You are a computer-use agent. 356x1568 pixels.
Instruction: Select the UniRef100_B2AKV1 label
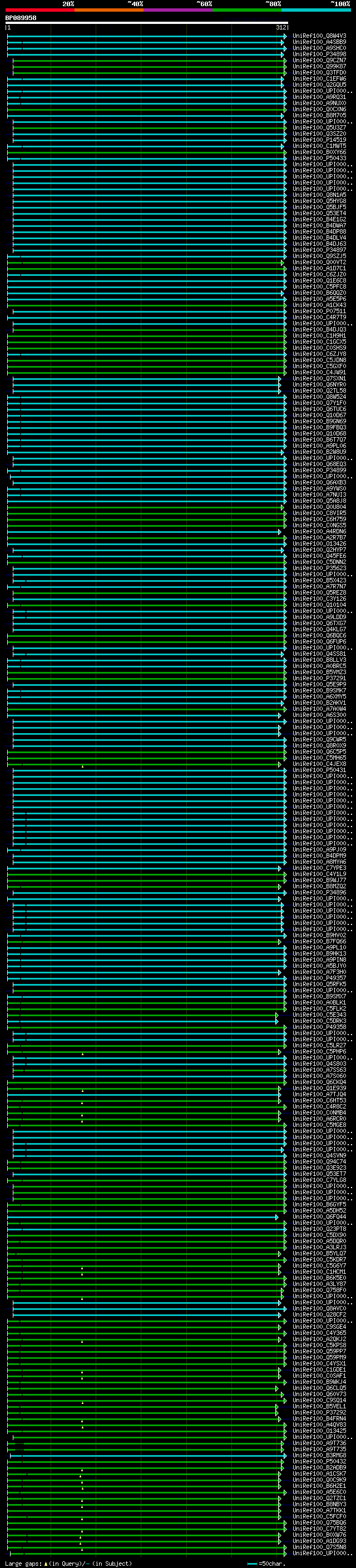pyautogui.click(x=319, y=703)
